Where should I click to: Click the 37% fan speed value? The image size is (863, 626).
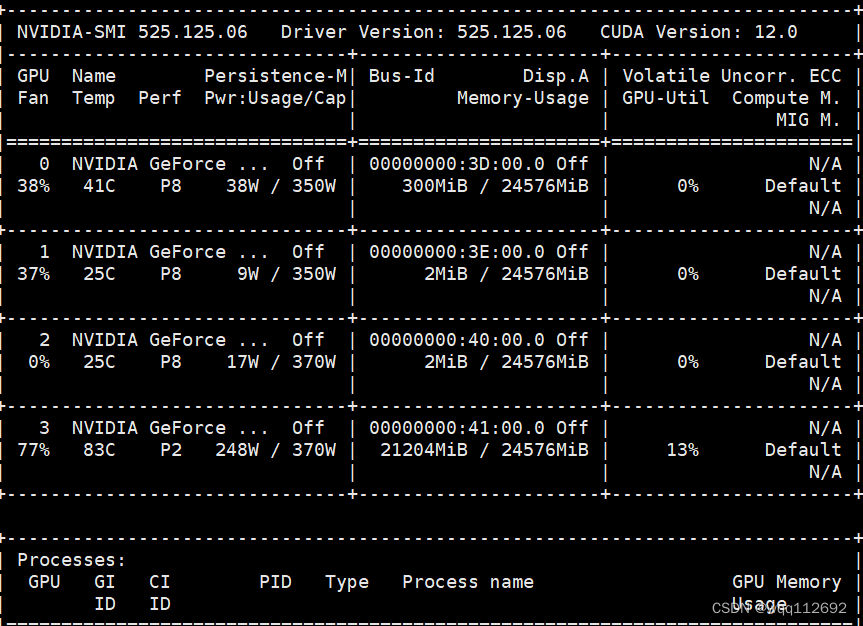33,274
